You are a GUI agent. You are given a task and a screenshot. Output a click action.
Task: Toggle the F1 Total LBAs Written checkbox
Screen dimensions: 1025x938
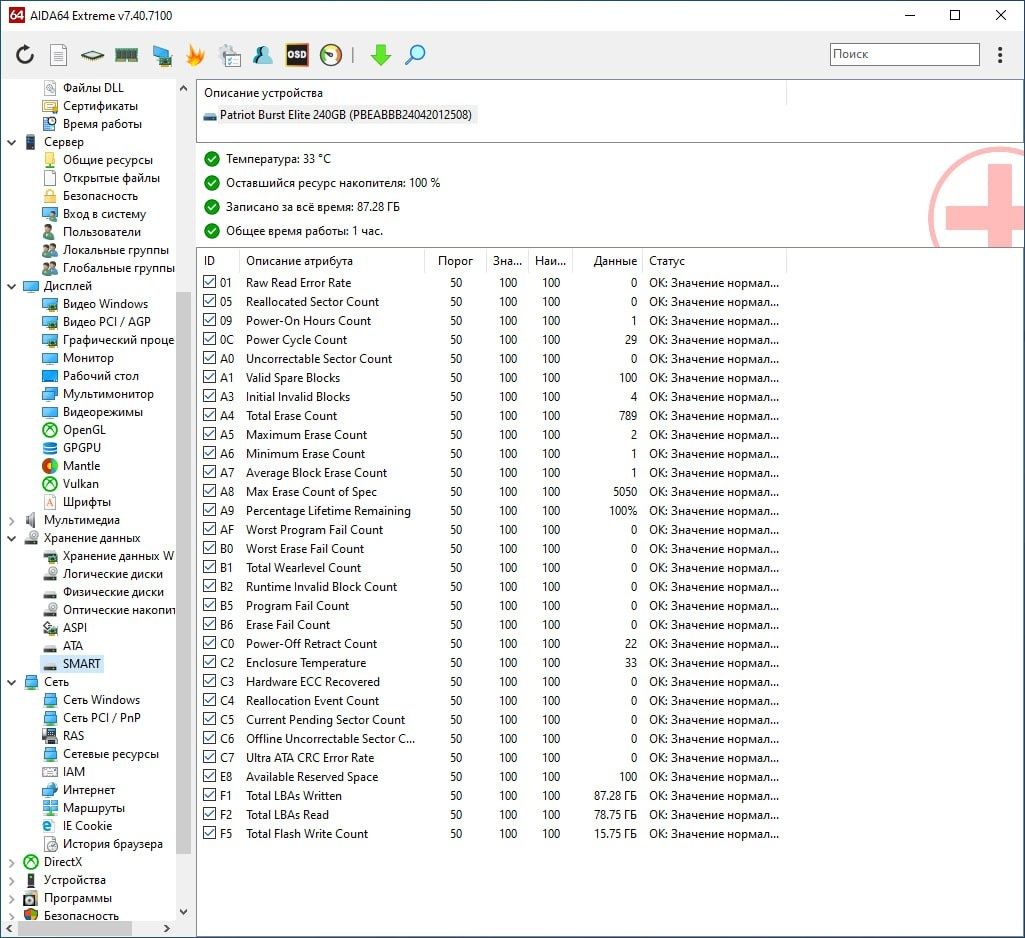point(209,795)
